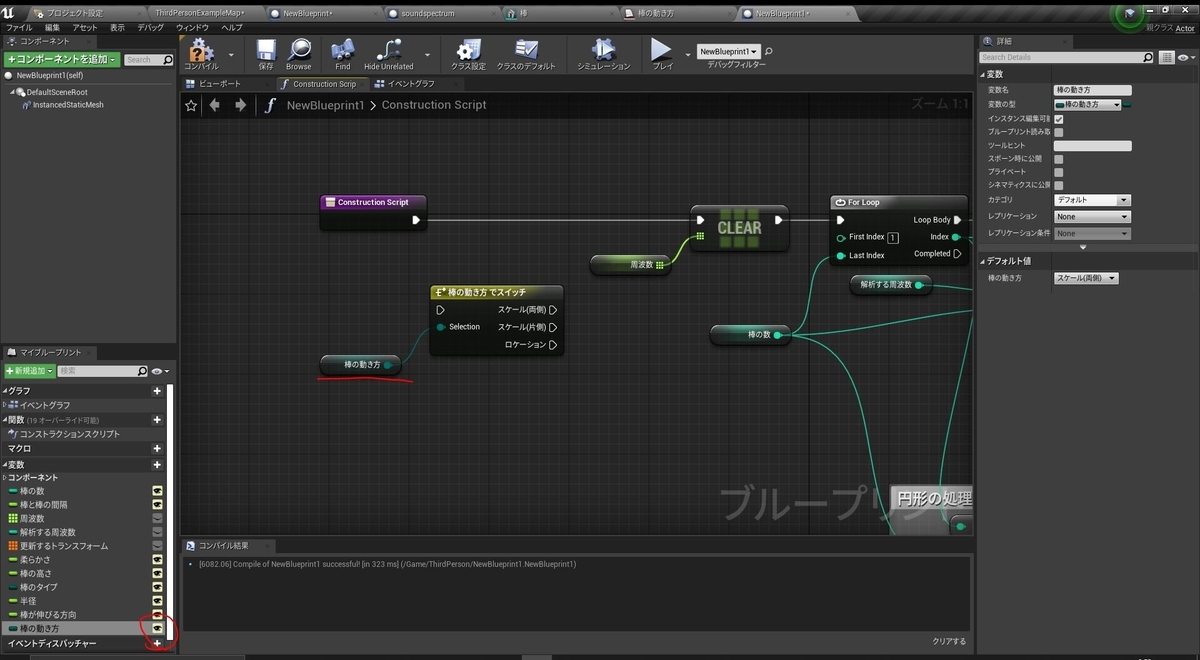Add event dispatcher with plus button
This screenshot has width=1200, height=660.
click(x=157, y=644)
